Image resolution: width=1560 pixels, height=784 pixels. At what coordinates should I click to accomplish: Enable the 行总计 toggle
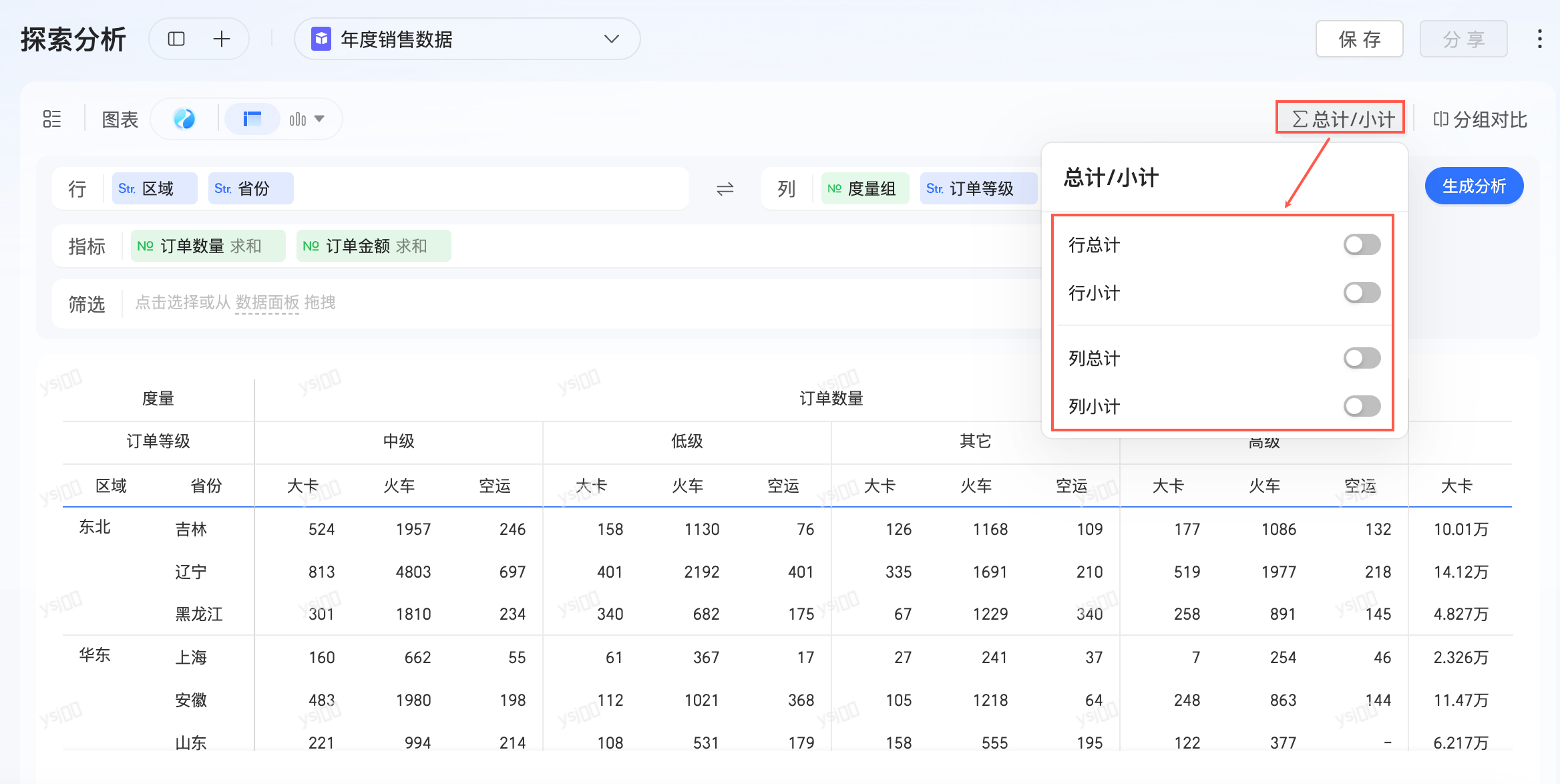tap(1362, 244)
